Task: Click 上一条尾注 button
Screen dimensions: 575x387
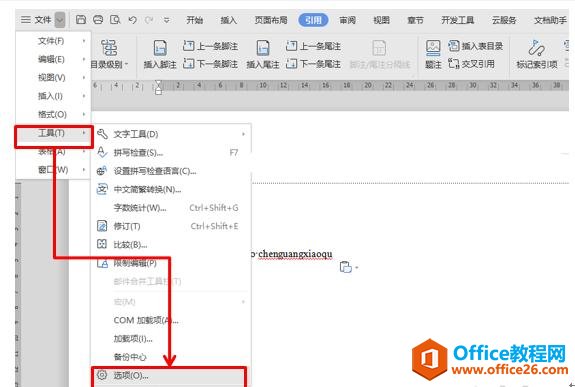Action: click(x=314, y=46)
